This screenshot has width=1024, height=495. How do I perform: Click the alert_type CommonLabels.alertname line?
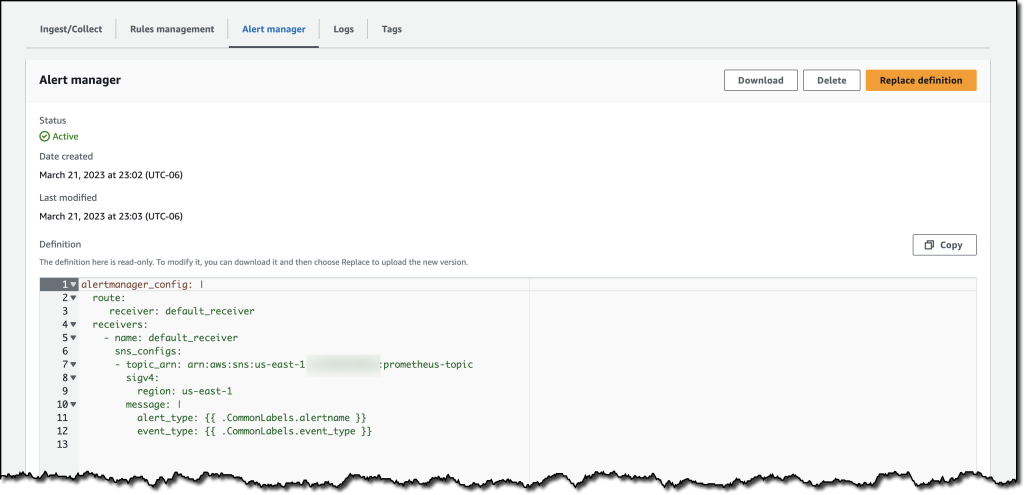click(251, 418)
